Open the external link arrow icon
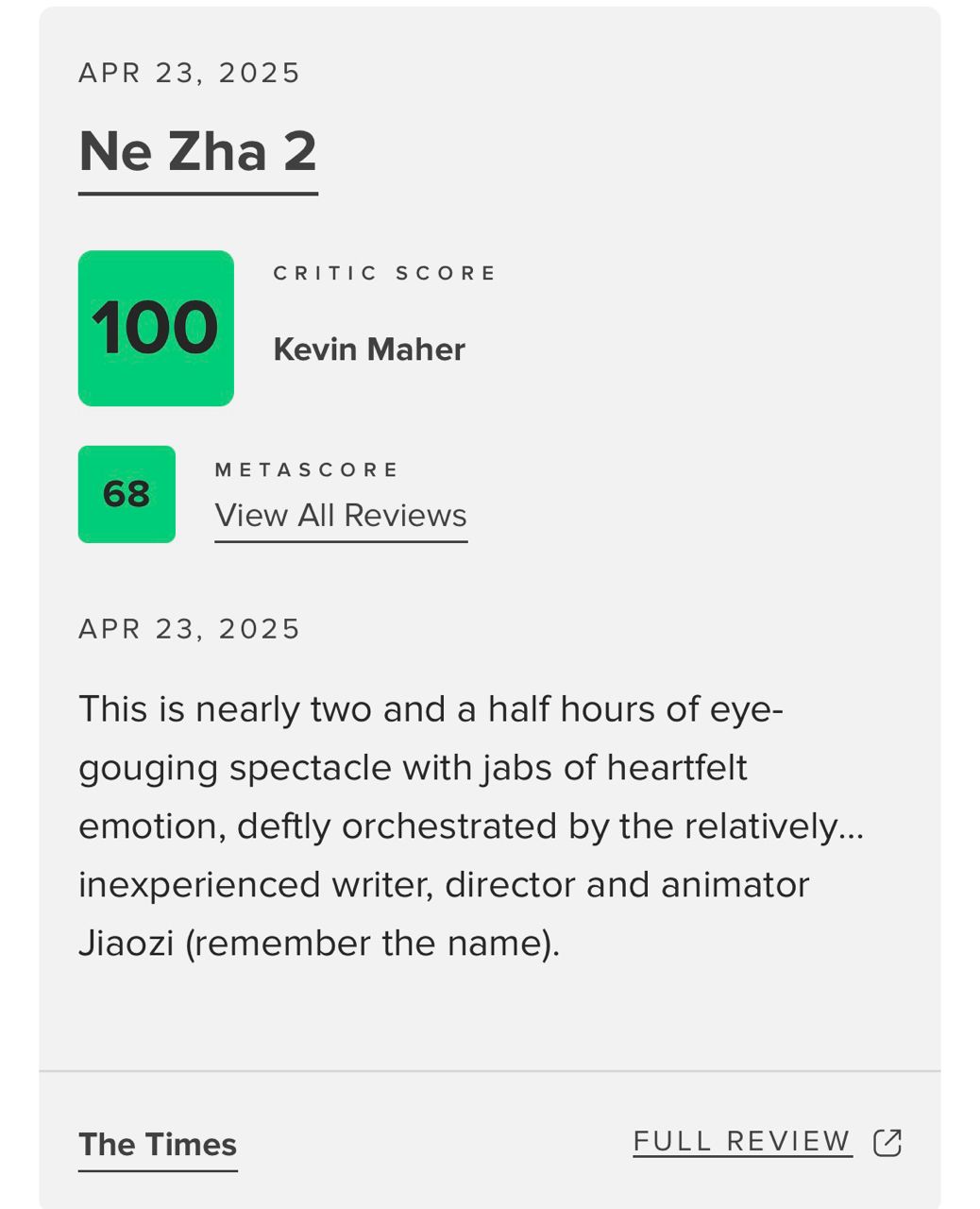Screen dimensions: 980x1209 pos(887,1143)
